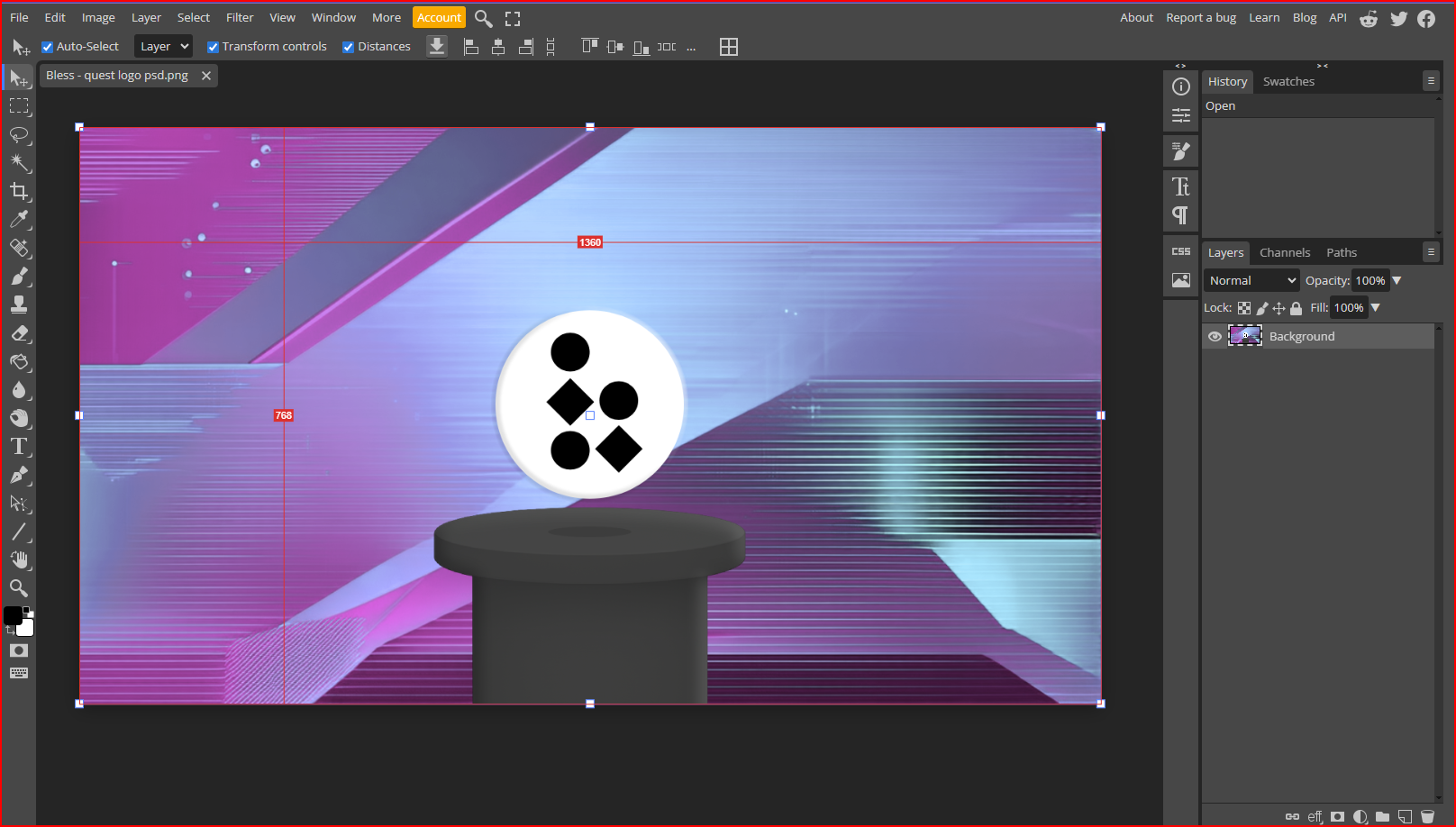
Task: Open the Filter menu
Action: (240, 18)
